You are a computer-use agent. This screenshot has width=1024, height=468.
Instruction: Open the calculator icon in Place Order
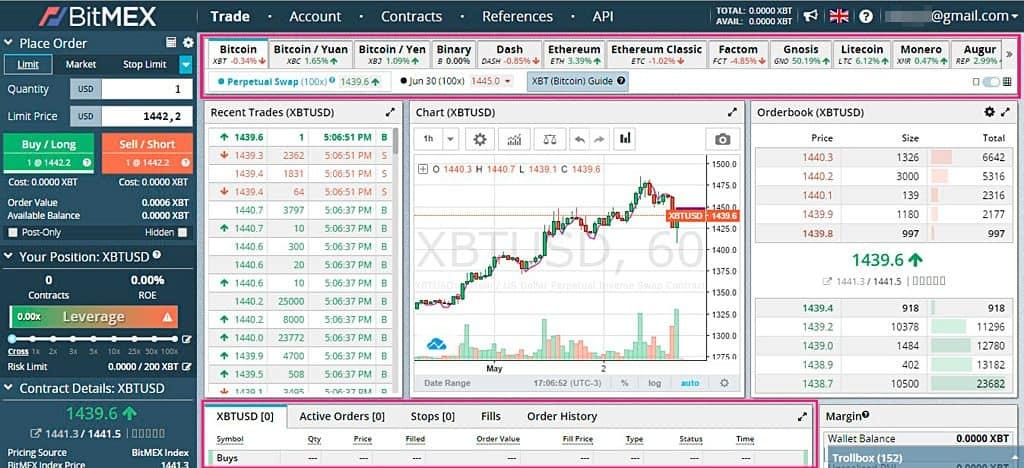pos(171,42)
